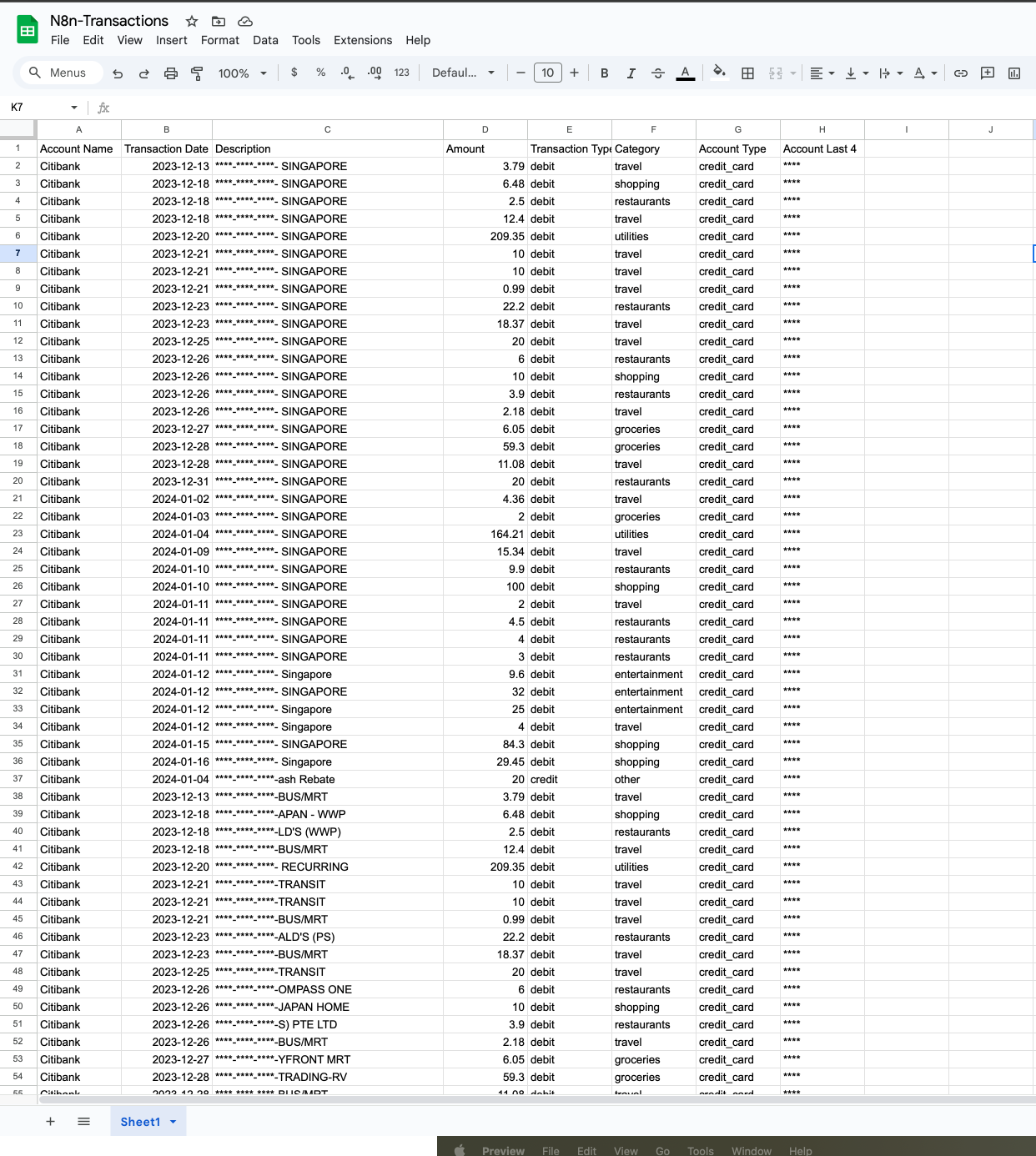The width and height of the screenshot is (1036, 1156).
Task: Open the Sheet1 tab menu
Action: coord(173,1122)
